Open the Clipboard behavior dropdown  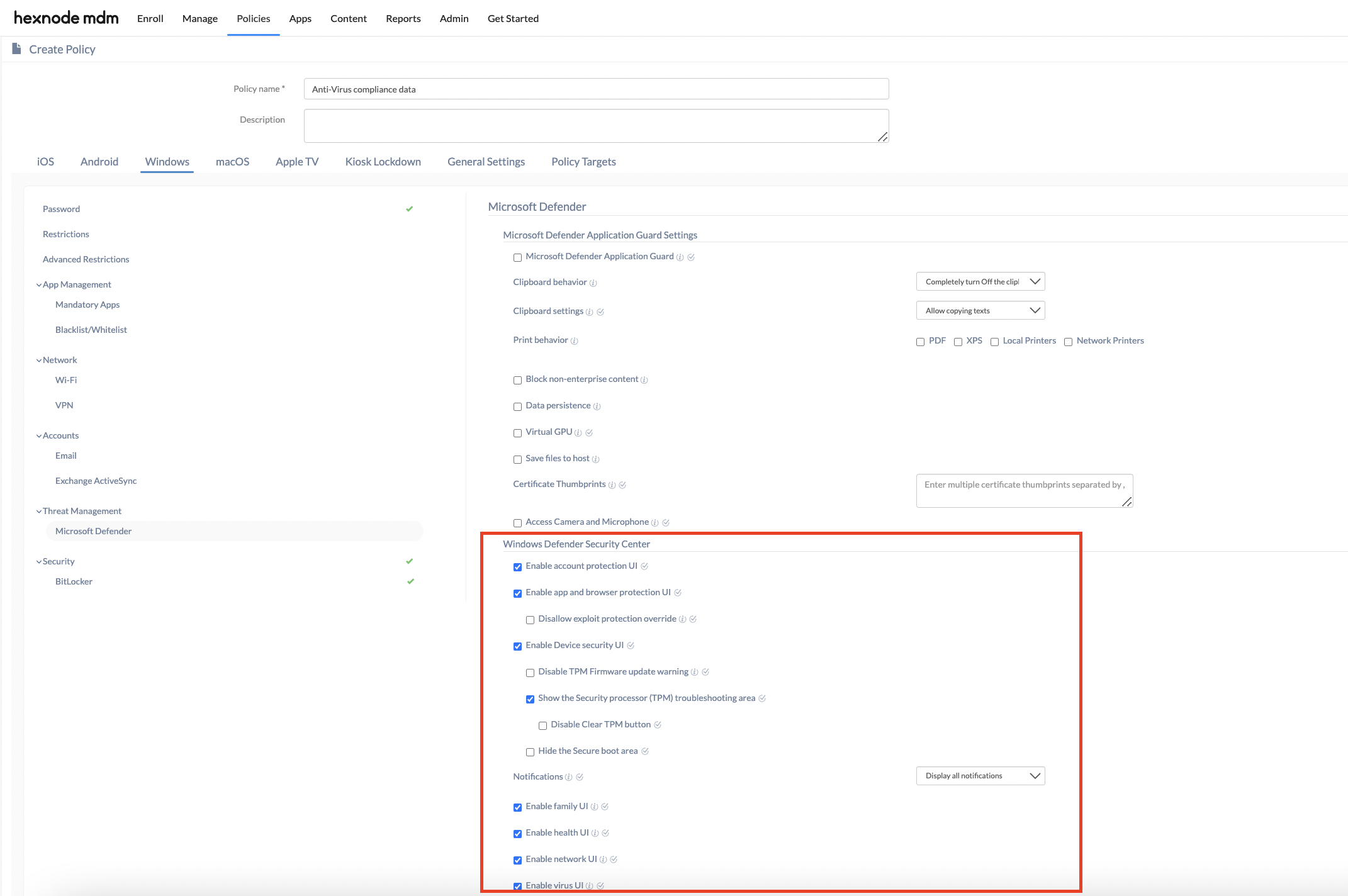(x=980, y=282)
